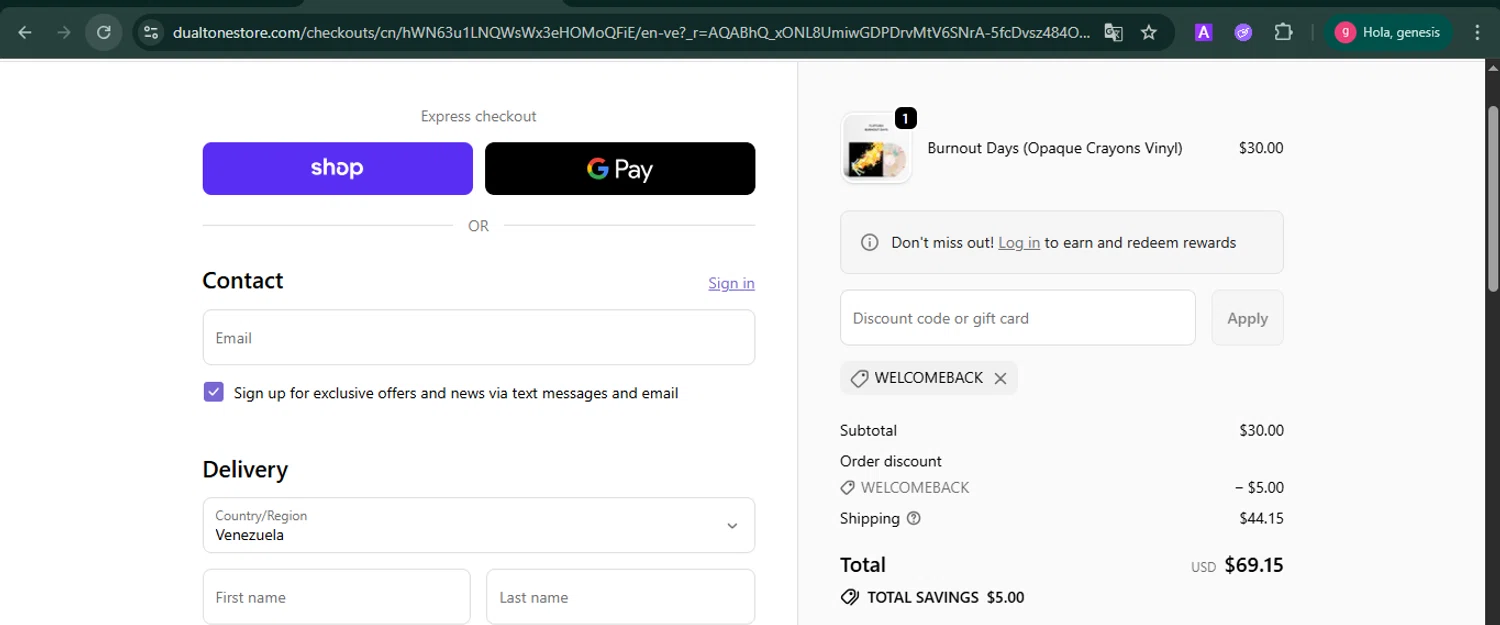The height and width of the screenshot is (625, 1500).
Task: Click the TOTAL SAVINGS $5.00 text
Action: (945, 597)
